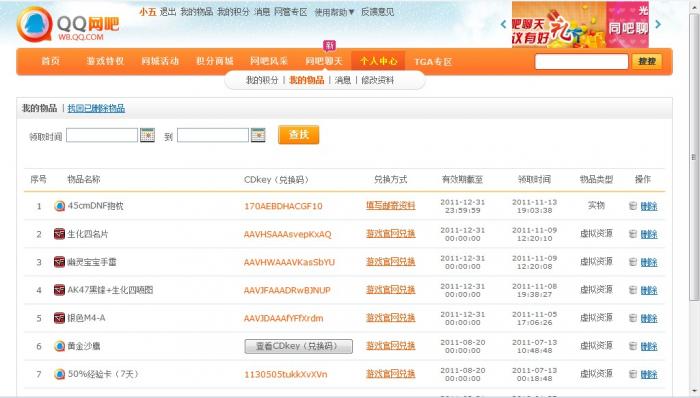Click the banner's right arrow
700x398 pixels.
point(658,24)
